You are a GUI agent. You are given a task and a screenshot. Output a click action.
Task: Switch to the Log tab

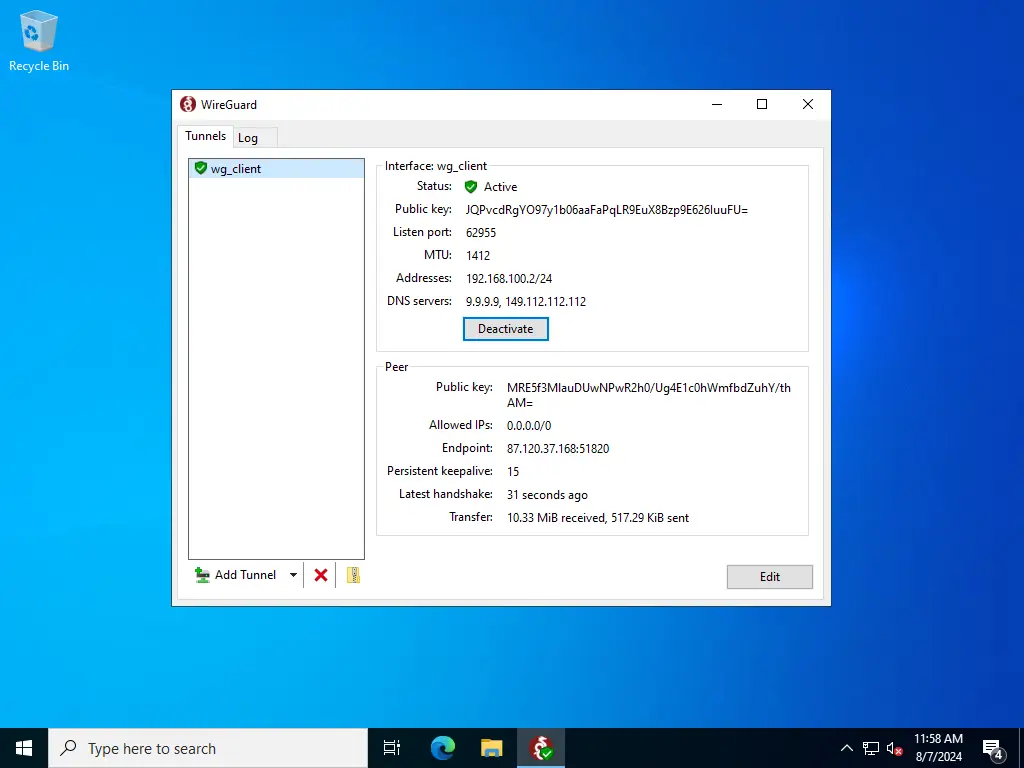pos(248,138)
